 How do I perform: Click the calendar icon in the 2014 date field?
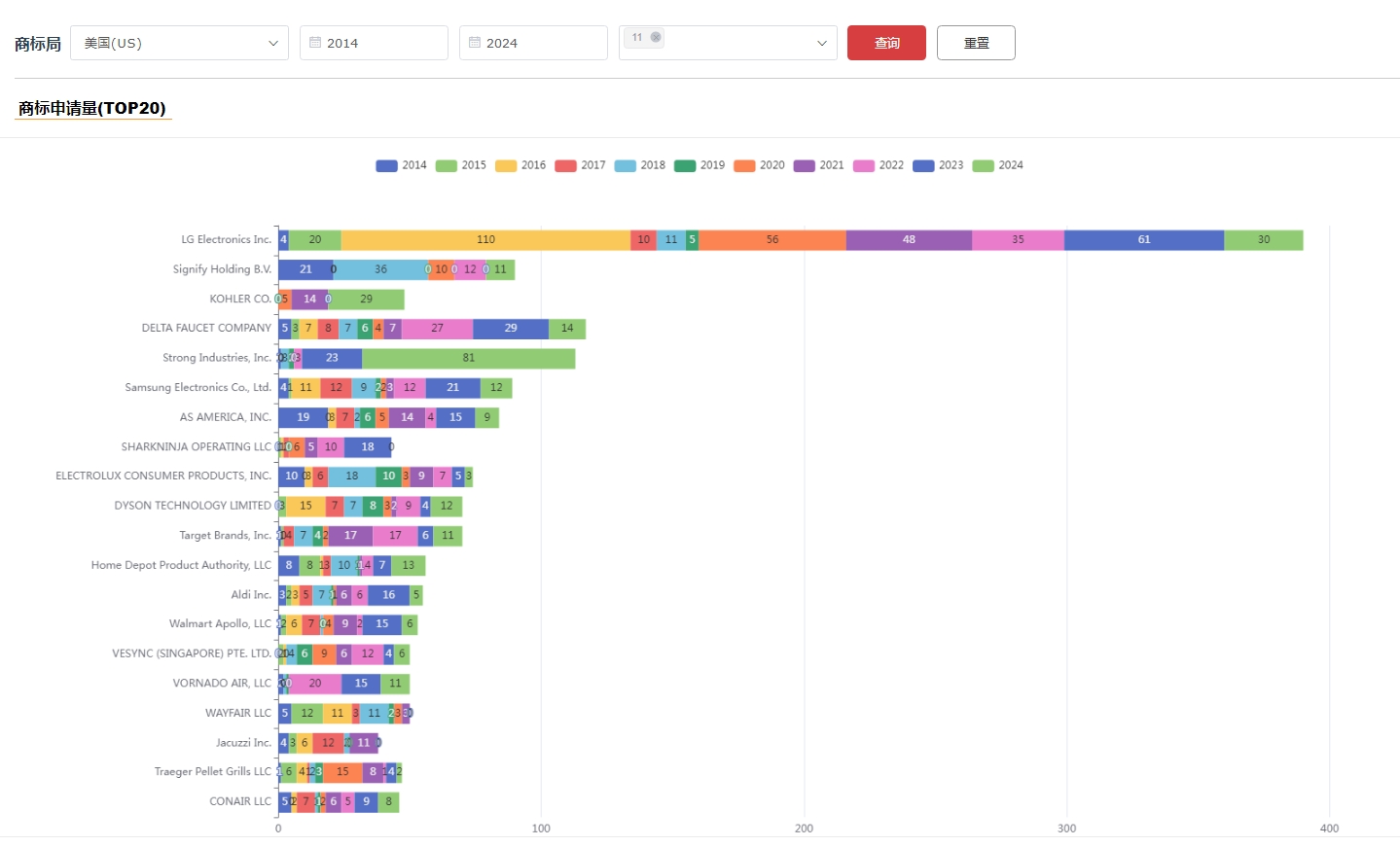pyautogui.click(x=315, y=43)
